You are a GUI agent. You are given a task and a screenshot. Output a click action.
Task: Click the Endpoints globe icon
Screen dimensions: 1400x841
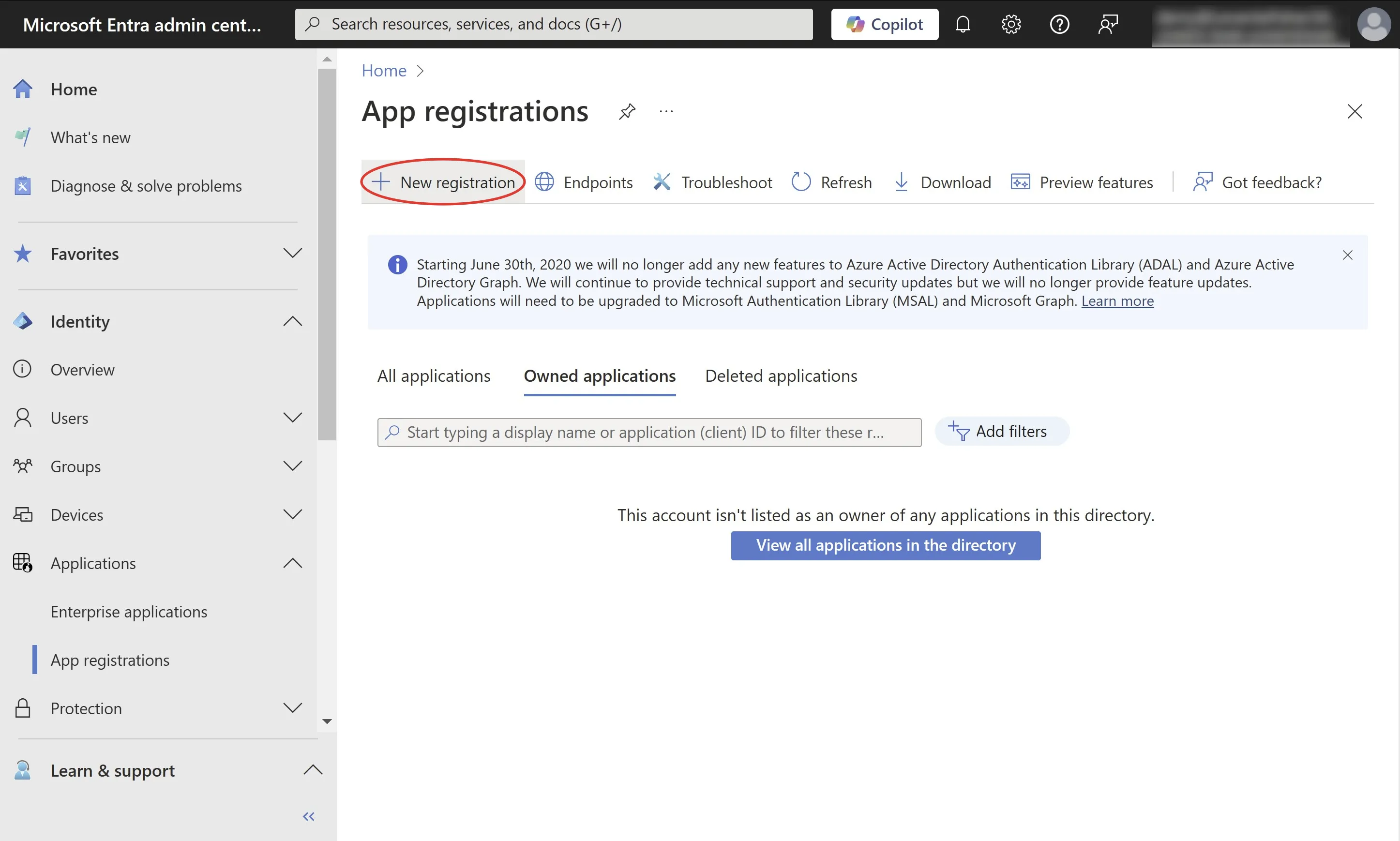point(544,182)
